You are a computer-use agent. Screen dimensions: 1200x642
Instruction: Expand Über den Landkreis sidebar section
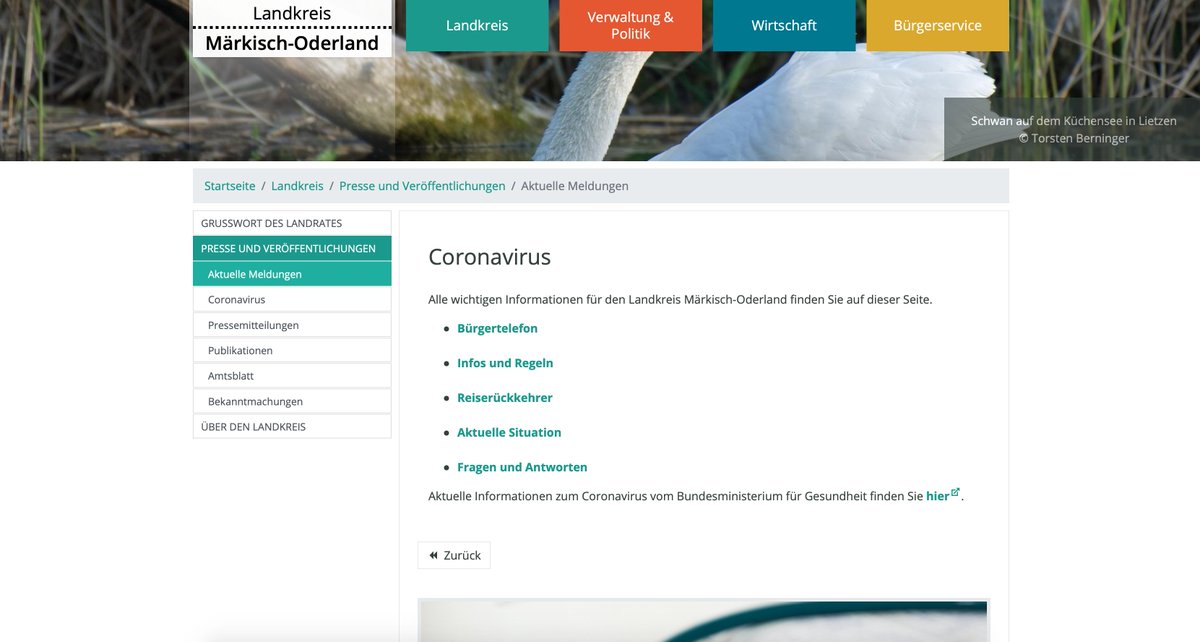tap(292, 427)
